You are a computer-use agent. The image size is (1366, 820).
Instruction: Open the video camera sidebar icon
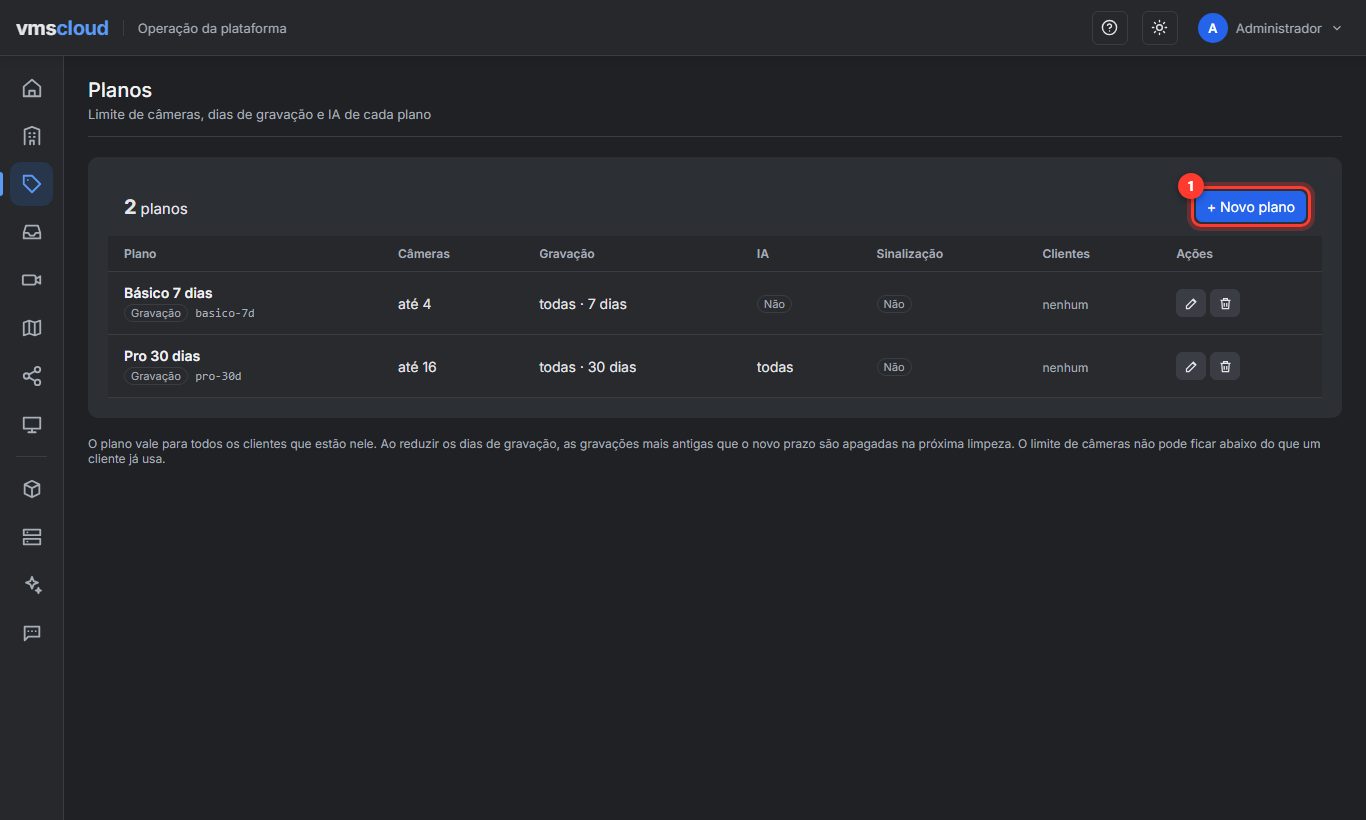click(x=32, y=280)
